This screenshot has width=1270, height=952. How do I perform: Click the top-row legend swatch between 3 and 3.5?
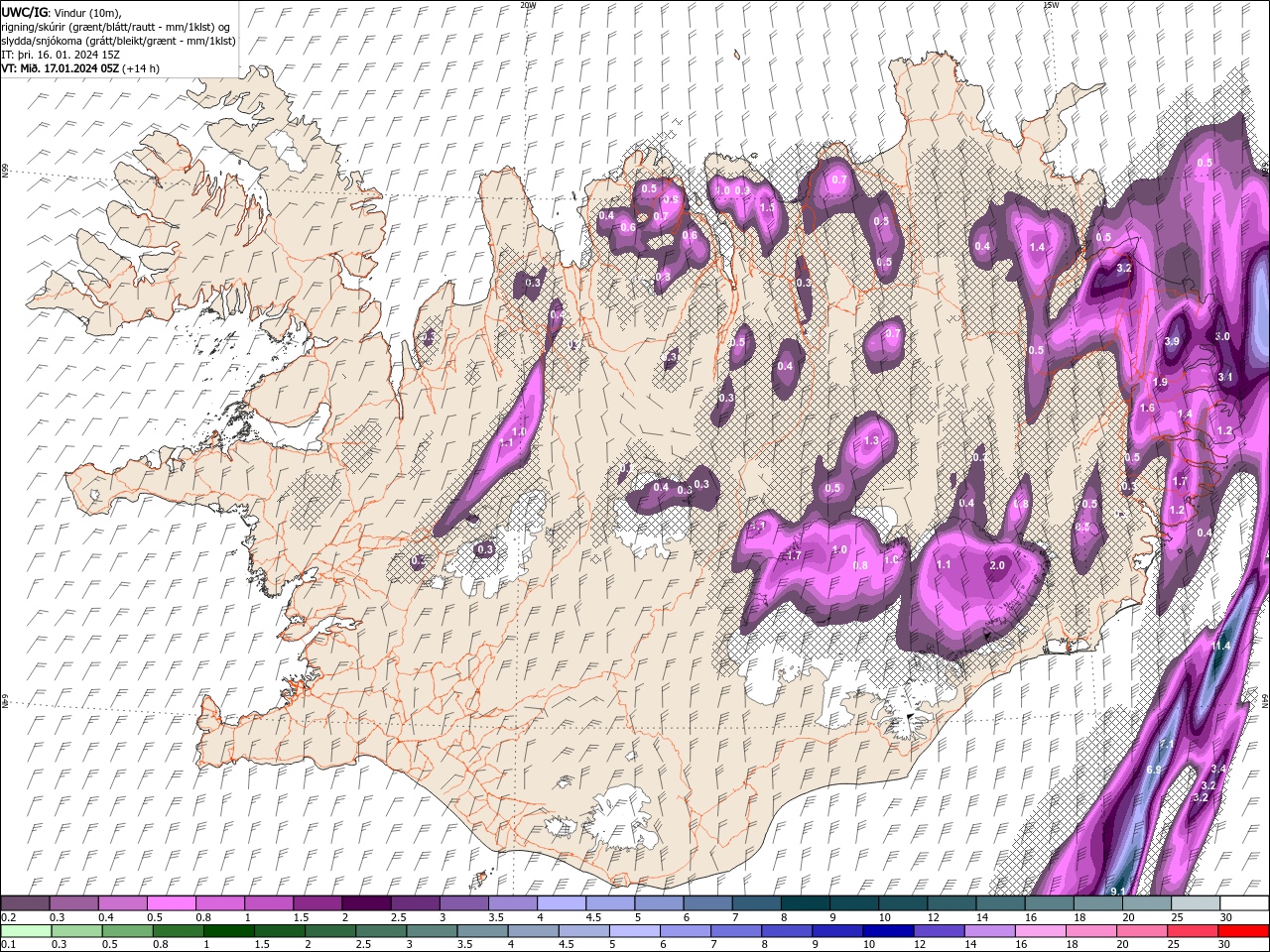point(463,903)
